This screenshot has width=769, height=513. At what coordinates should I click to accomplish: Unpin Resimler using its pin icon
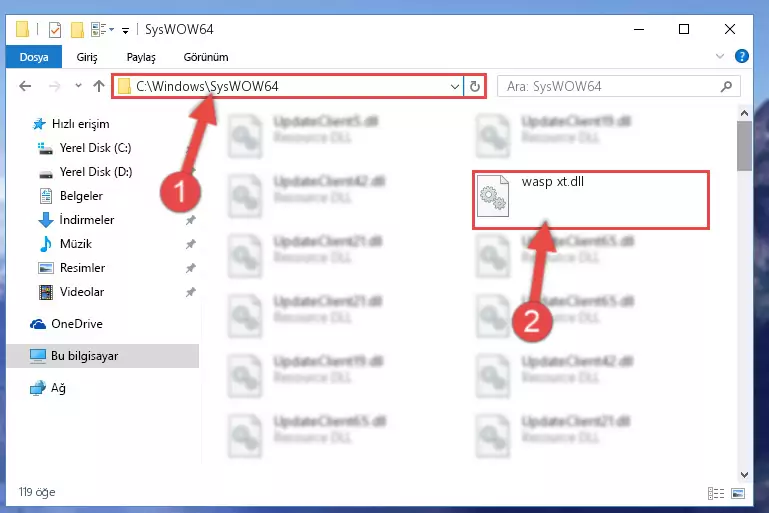tap(190, 268)
